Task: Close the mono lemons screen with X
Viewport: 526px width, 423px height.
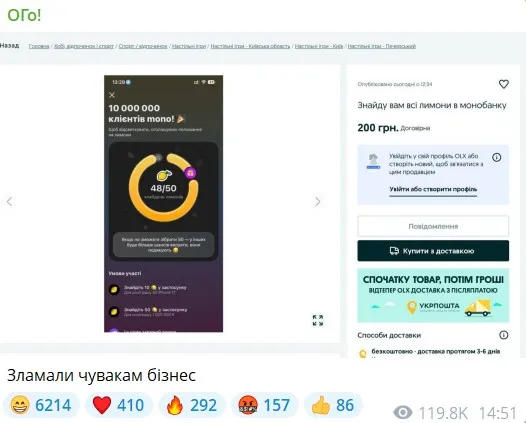Action: 112,95
